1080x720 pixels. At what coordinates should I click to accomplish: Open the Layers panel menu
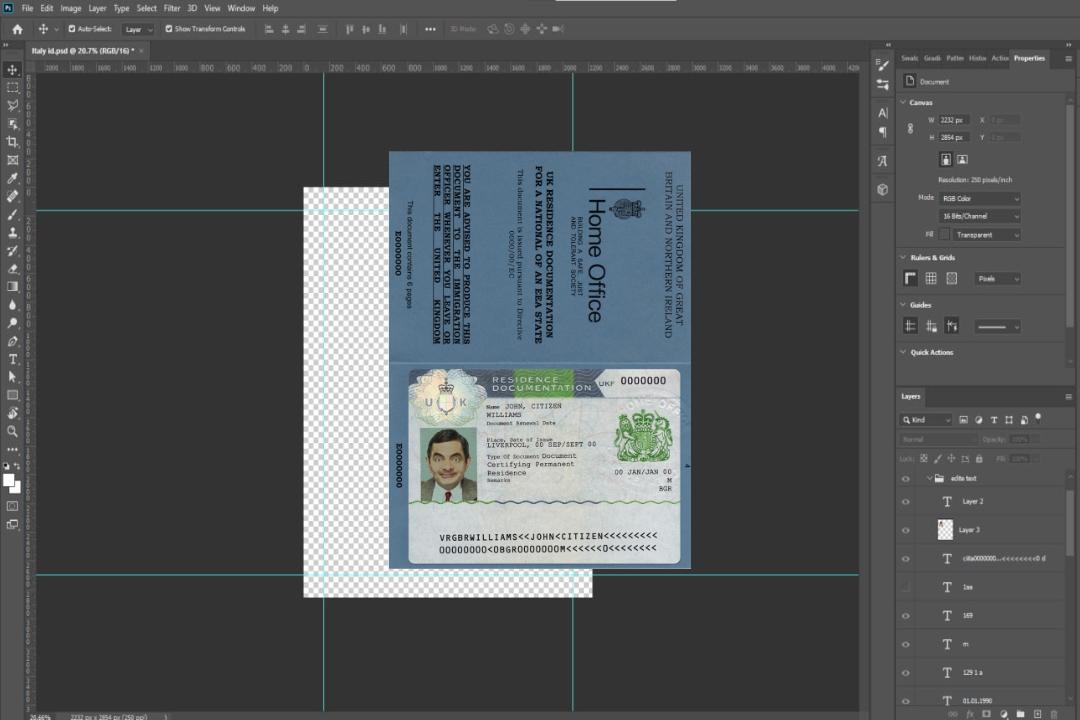[x=1068, y=397]
